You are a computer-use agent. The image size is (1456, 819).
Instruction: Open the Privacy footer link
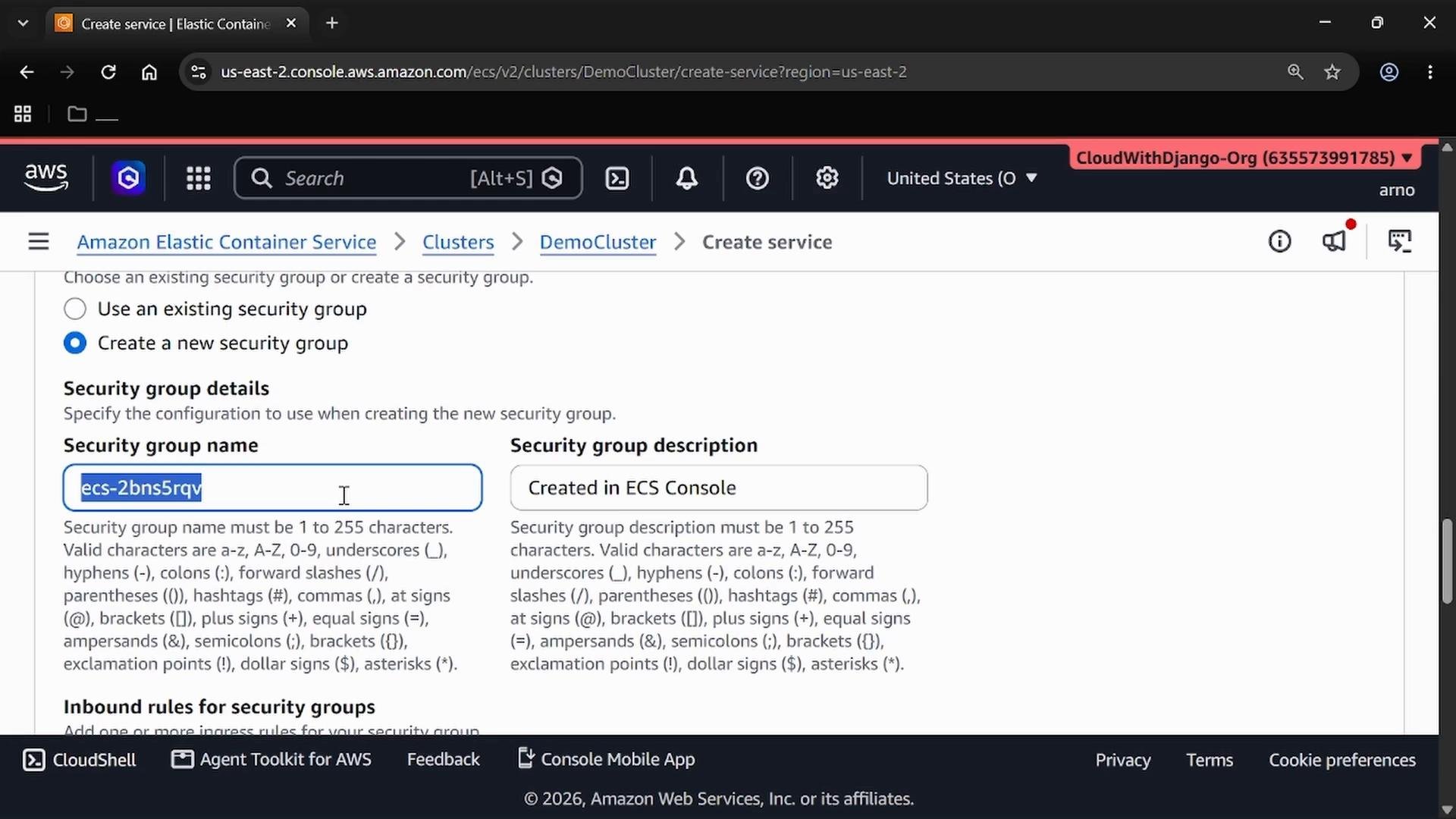click(x=1123, y=760)
